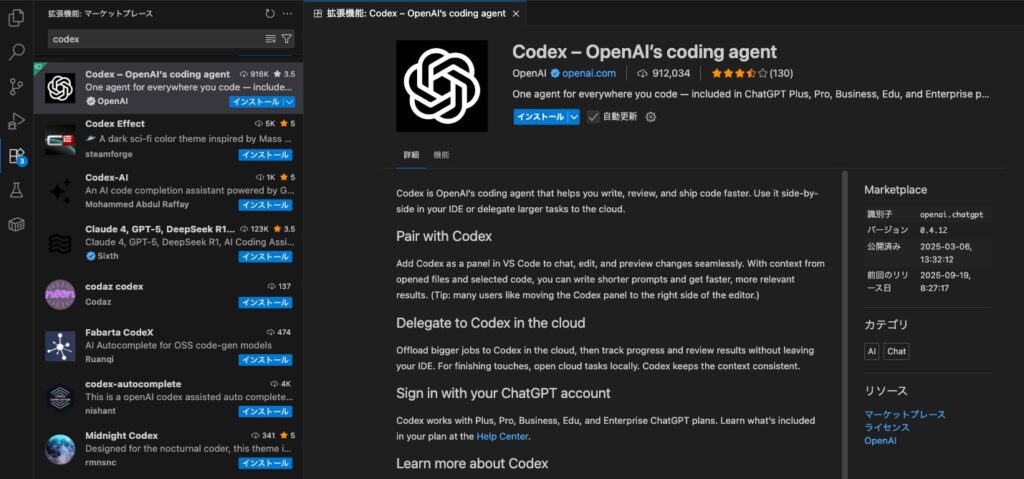Click the filter extensions funnel icon

coord(287,39)
